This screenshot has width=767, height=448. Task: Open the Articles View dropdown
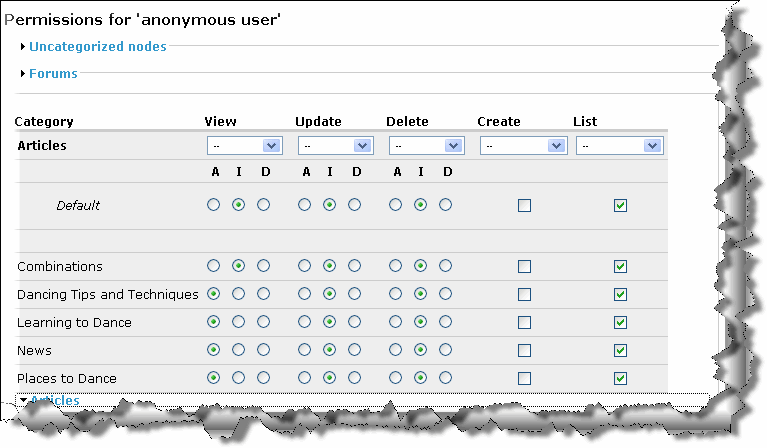pos(245,146)
